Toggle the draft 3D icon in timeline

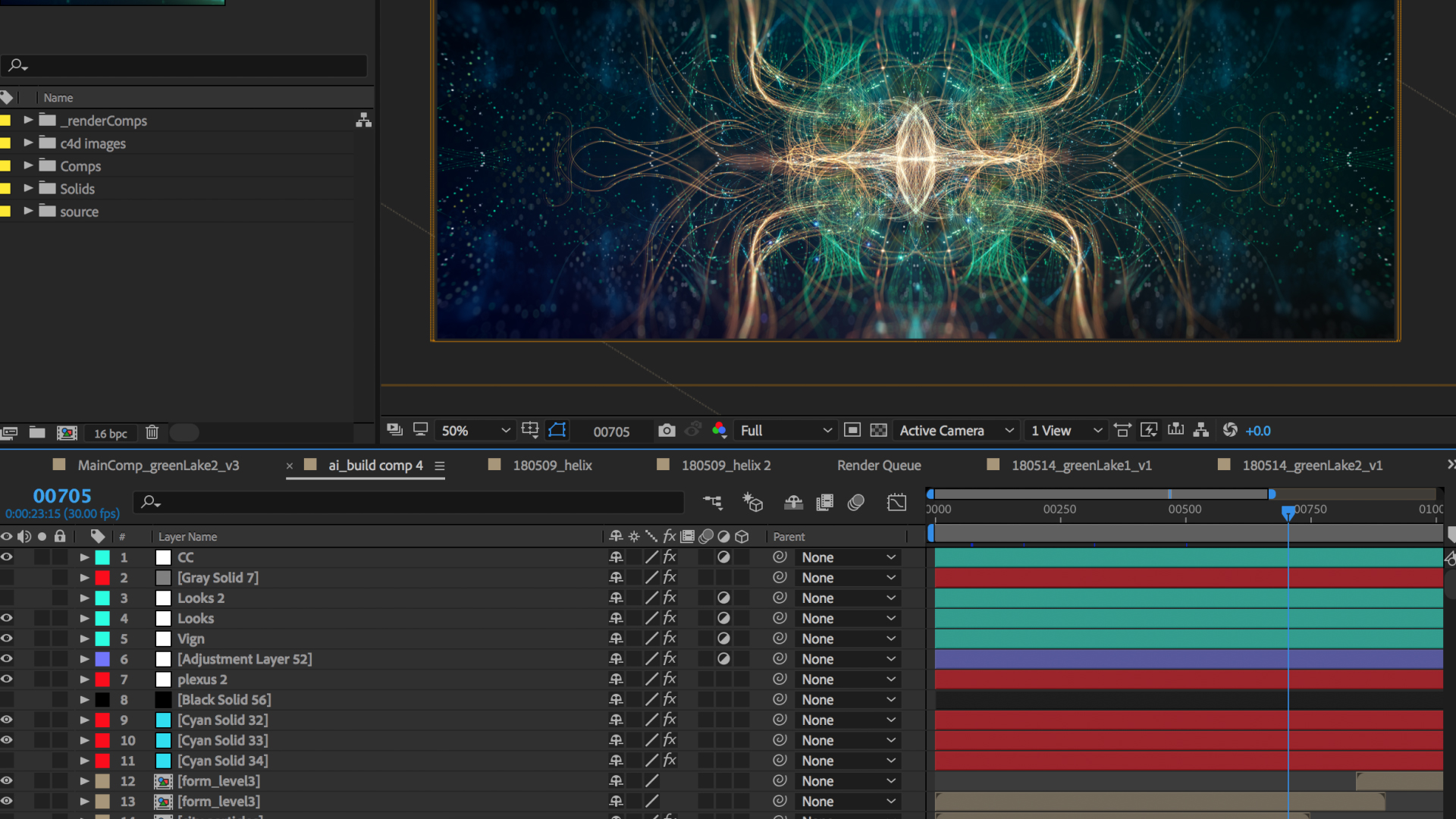(752, 502)
